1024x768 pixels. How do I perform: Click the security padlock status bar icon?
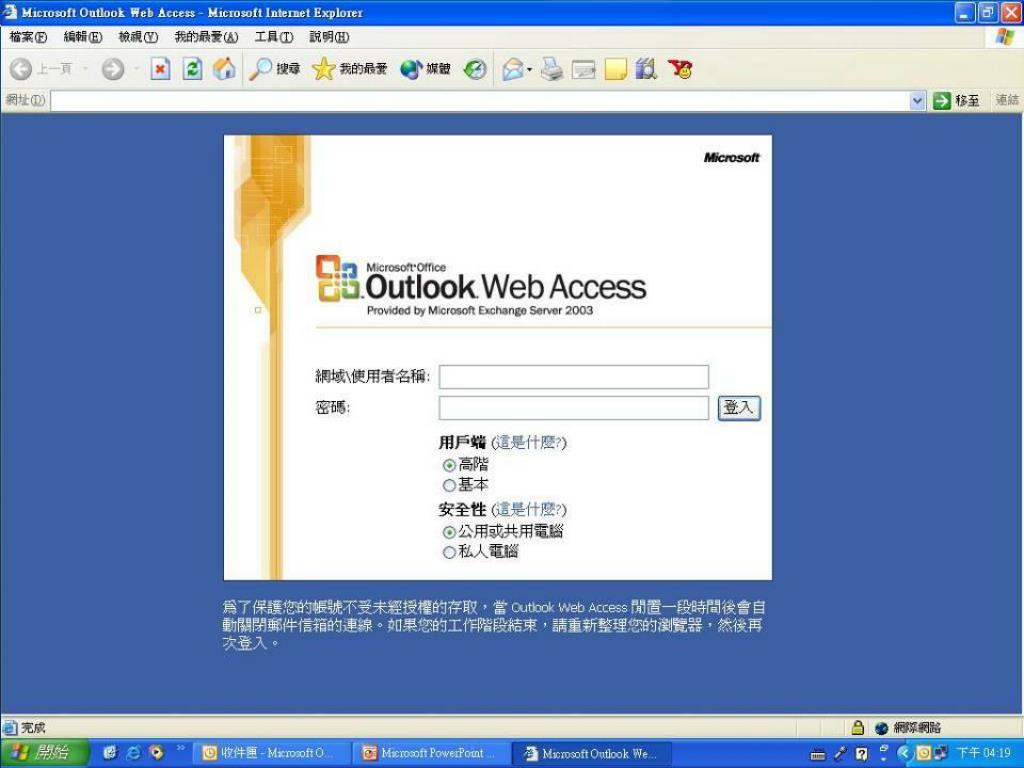[x=857, y=727]
